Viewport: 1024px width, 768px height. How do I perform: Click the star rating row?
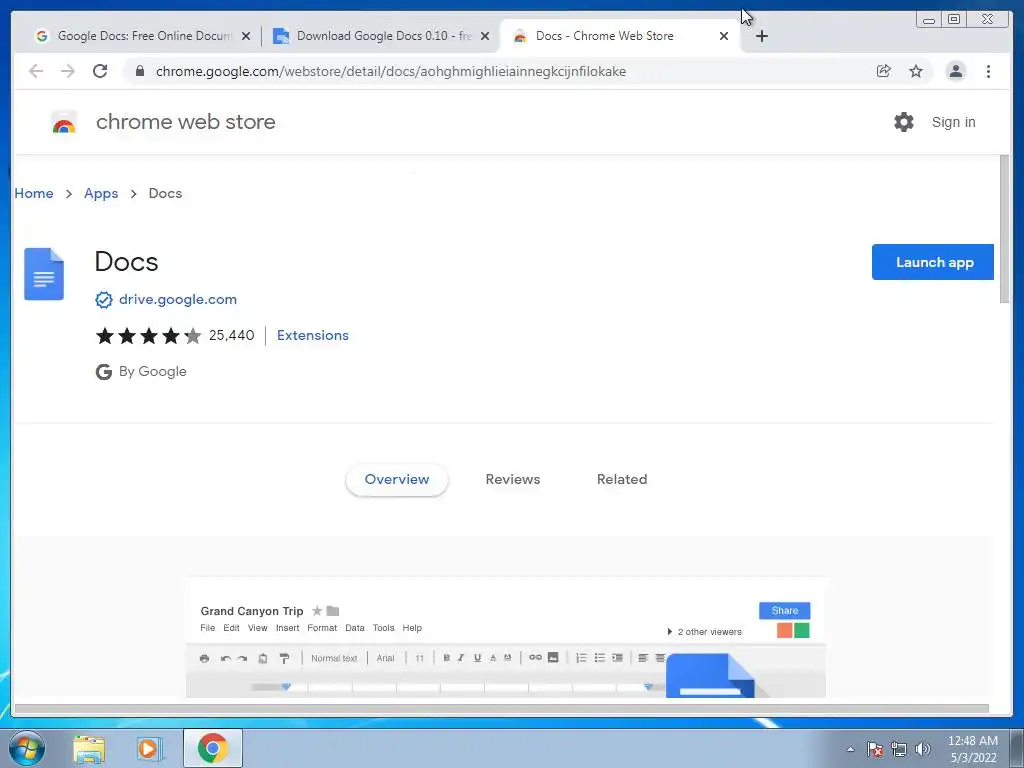click(149, 336)
